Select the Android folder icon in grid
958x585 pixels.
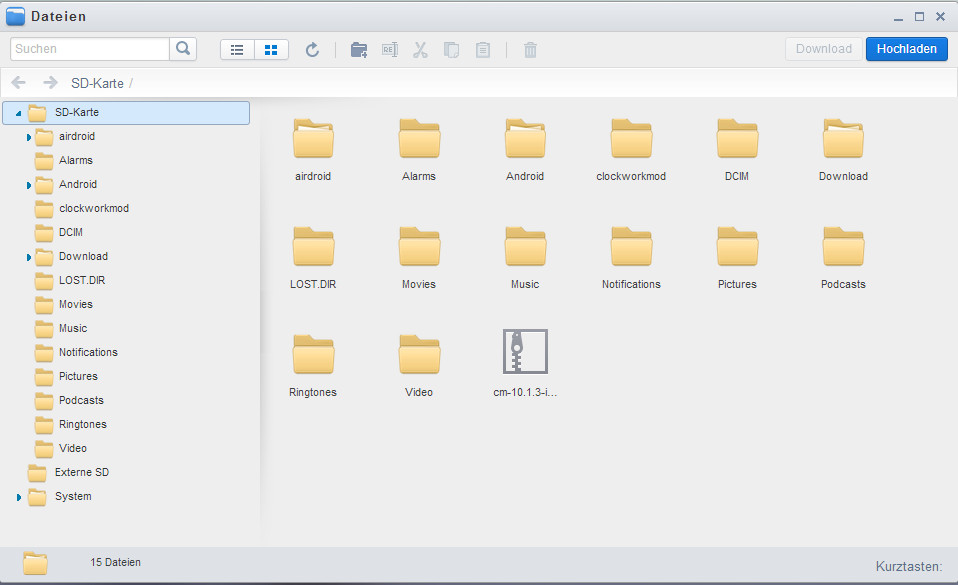coord(525,139)
